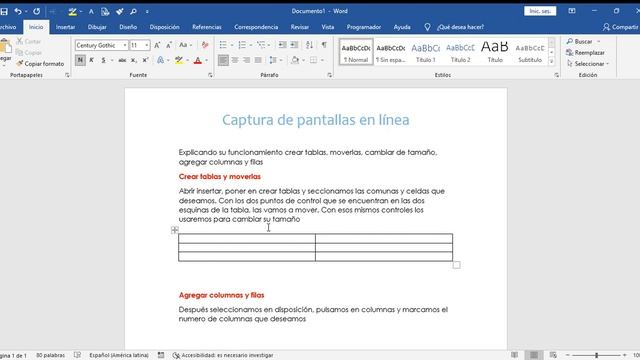This screenshot has height=360, width=640.
Task: Open the Referencias tab
Action: (207, 27)
